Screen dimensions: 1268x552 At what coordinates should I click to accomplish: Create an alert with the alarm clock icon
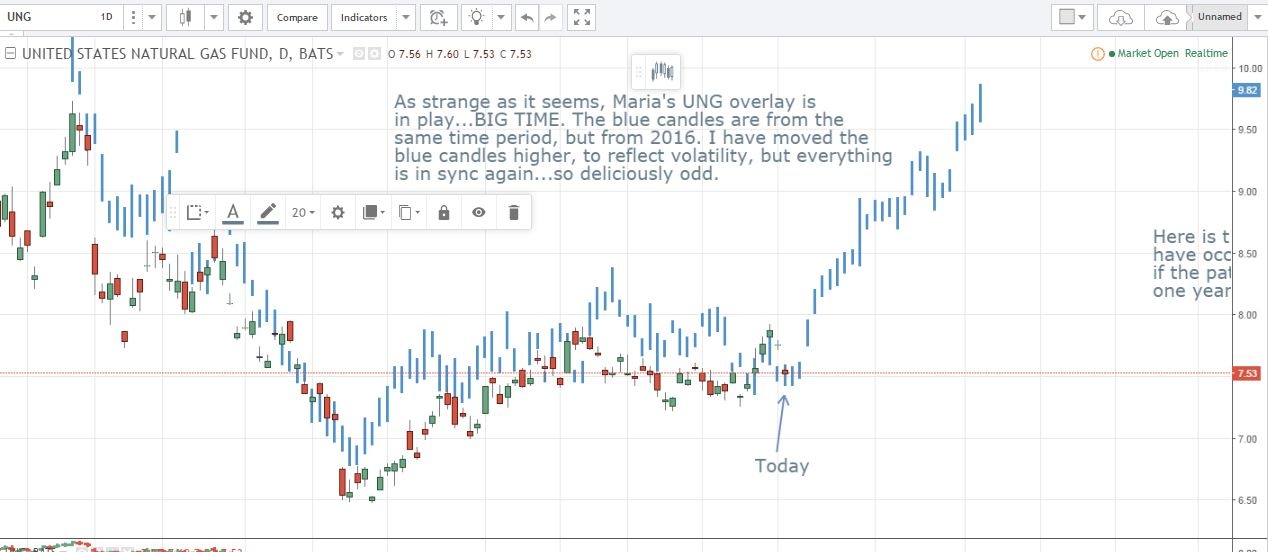pos(437,17)
